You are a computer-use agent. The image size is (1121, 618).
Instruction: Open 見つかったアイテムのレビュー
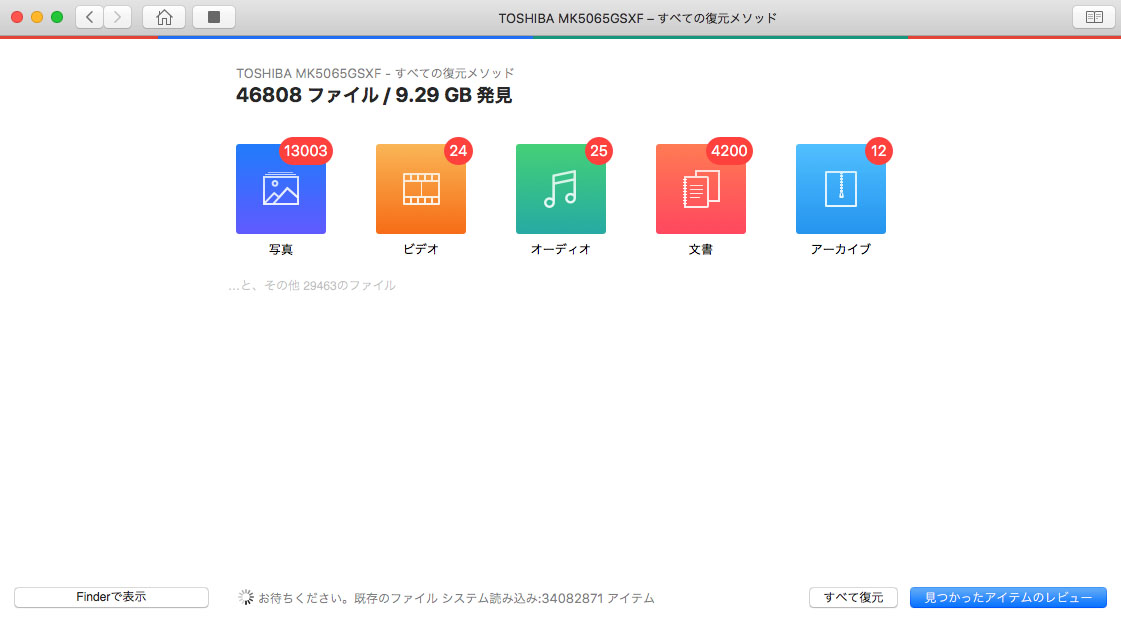[x=1008, y=597]
